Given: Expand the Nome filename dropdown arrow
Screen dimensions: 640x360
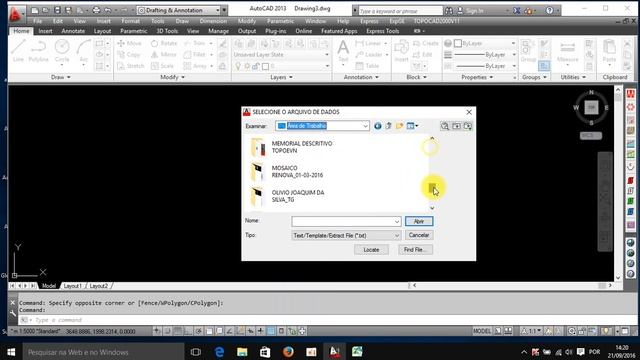Looking at the screenshot, I should click(397, 222).
